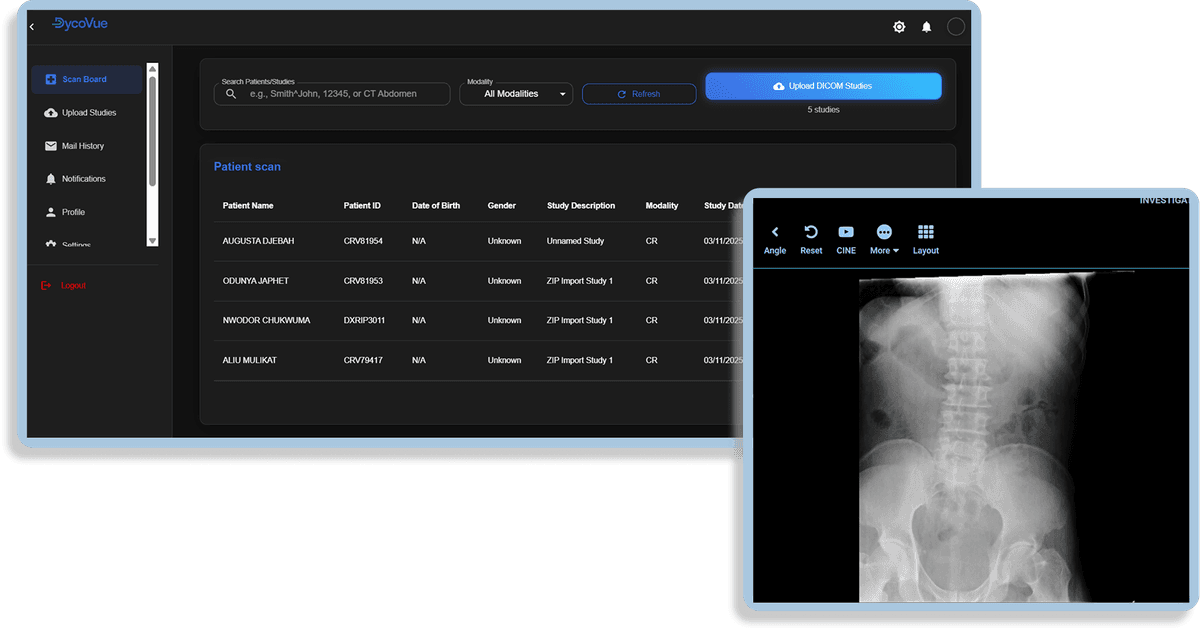The width and height of the screenshot is (1200, 630).
Task: Click the Refresh button
Action: point(639,93)
